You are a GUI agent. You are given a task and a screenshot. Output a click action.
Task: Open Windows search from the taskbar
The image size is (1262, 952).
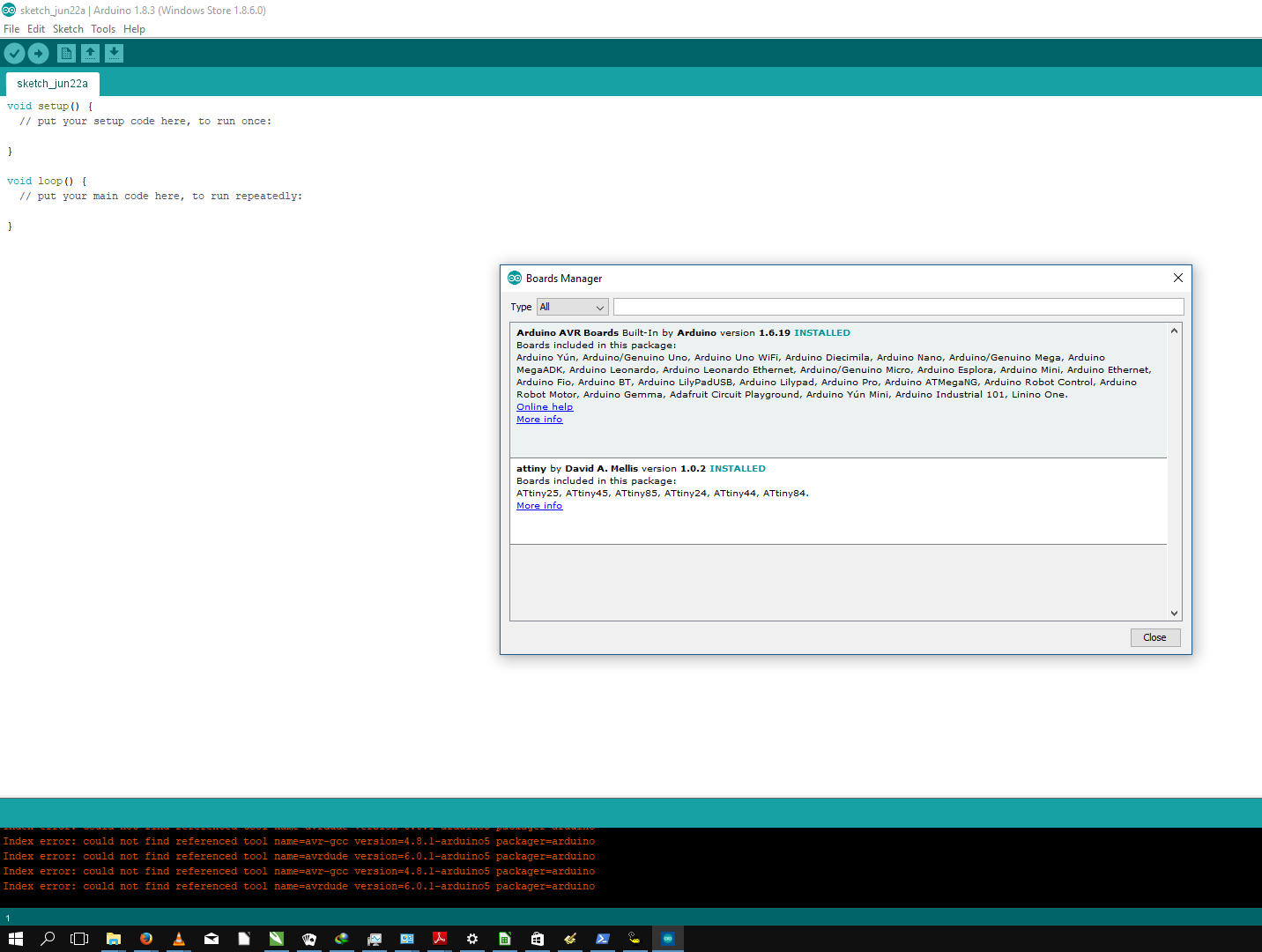click(48, 939)
